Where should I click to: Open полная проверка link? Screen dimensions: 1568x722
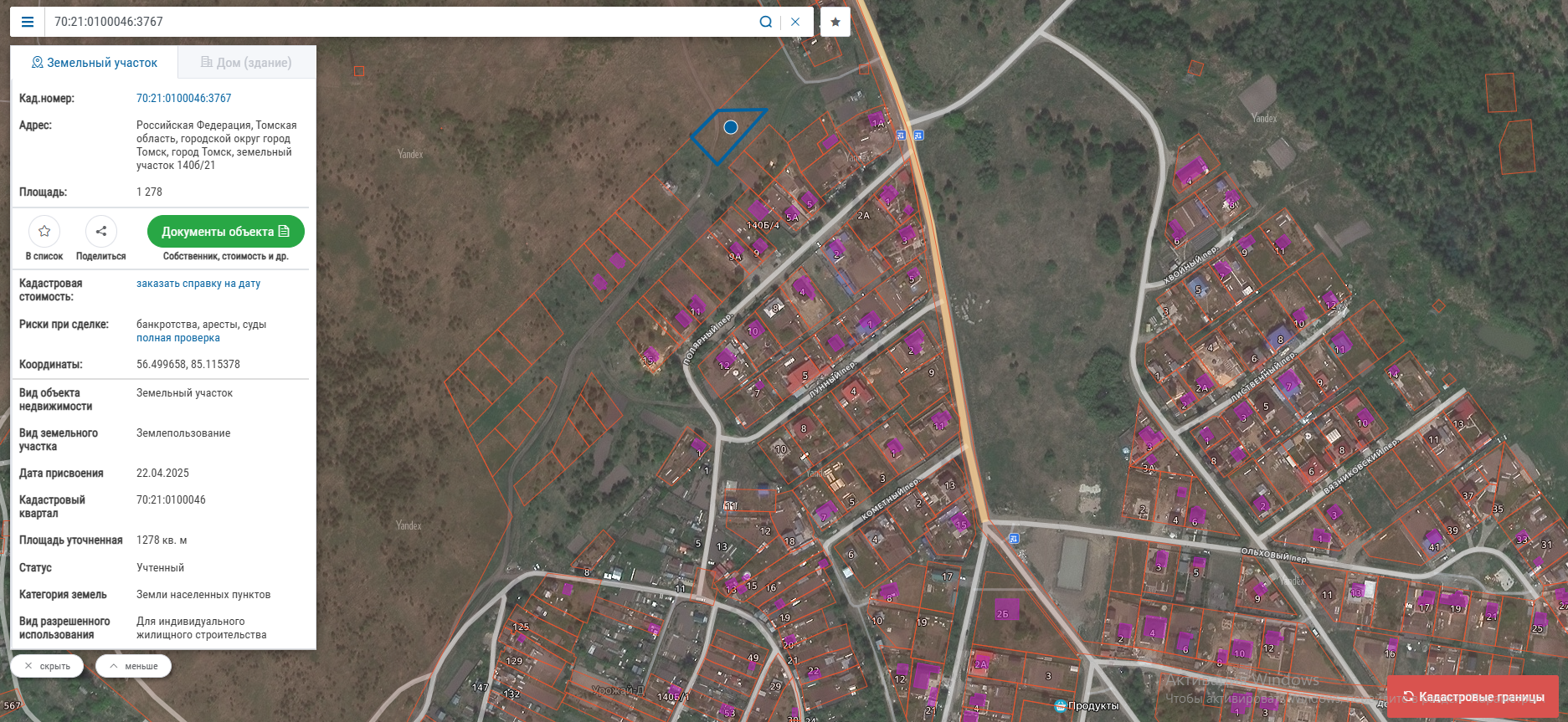177,338
